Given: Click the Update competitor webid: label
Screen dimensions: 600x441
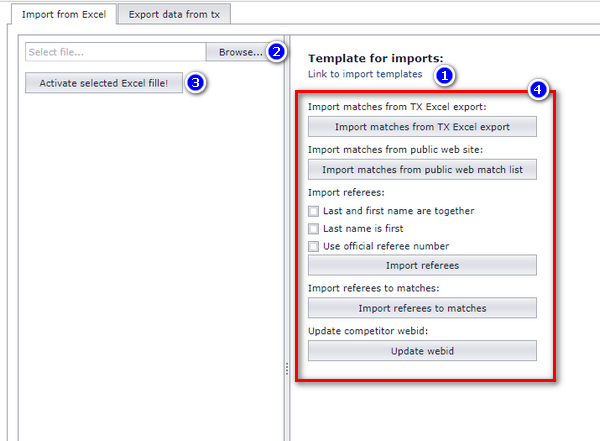Looking at the screenshot, I should point(368,331).
